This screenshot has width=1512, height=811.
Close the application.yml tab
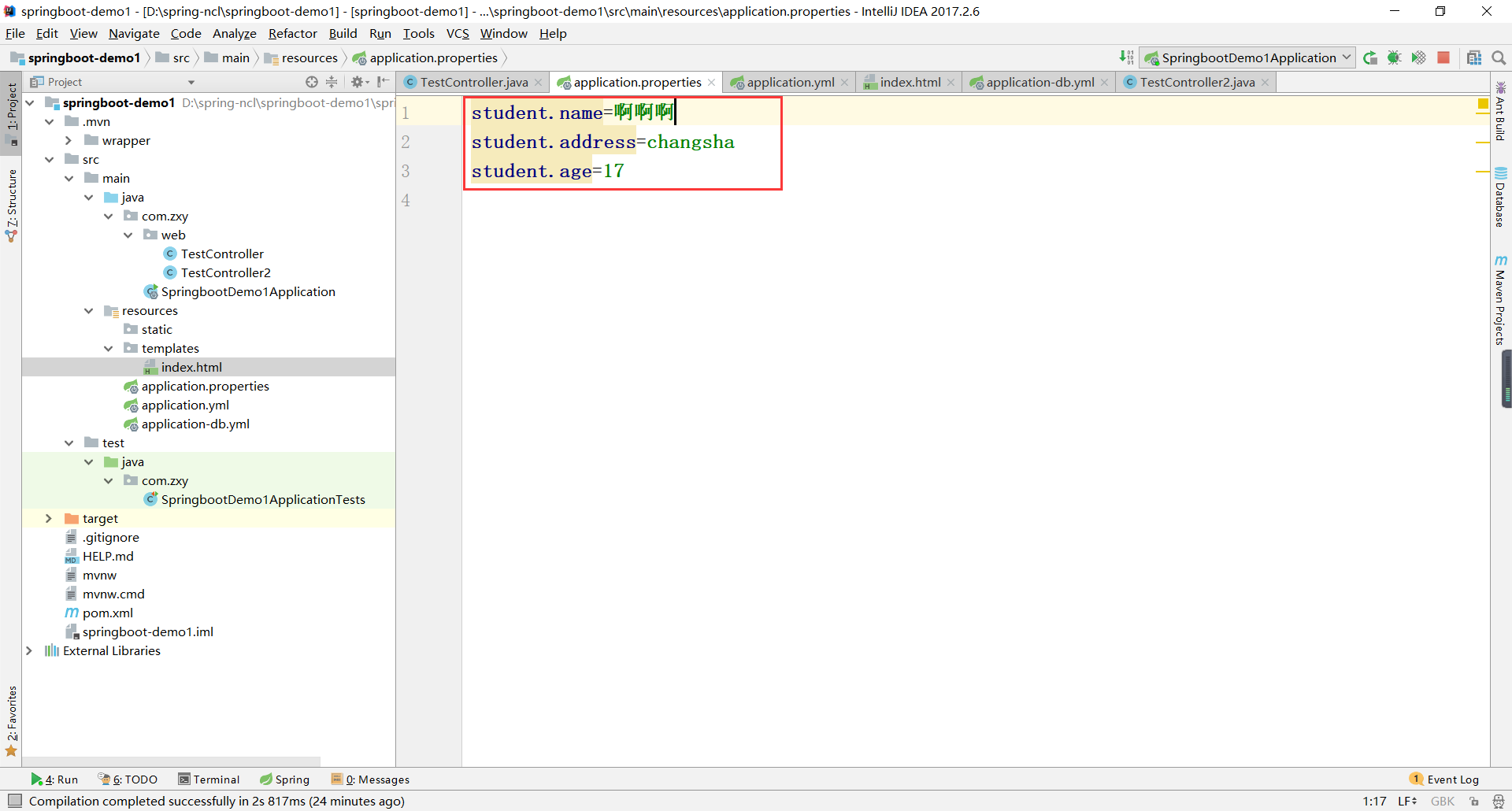coord(845,82)
